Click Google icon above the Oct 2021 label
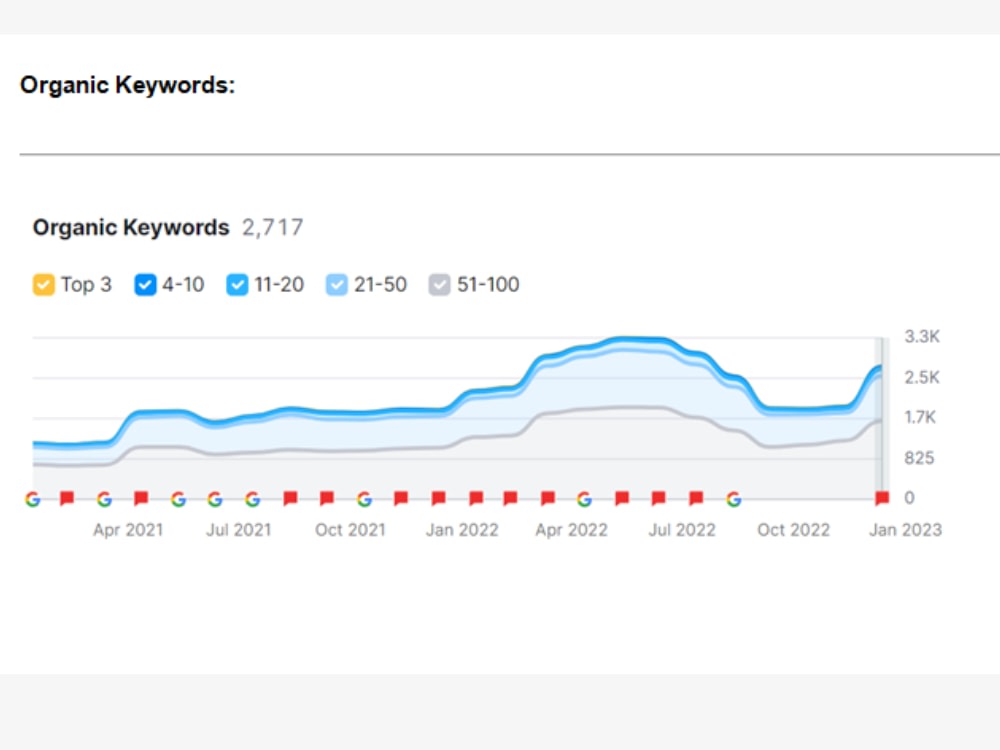The height and width of the screenshot is (750, 1000). pyautogui.click(x=364, y=499)
